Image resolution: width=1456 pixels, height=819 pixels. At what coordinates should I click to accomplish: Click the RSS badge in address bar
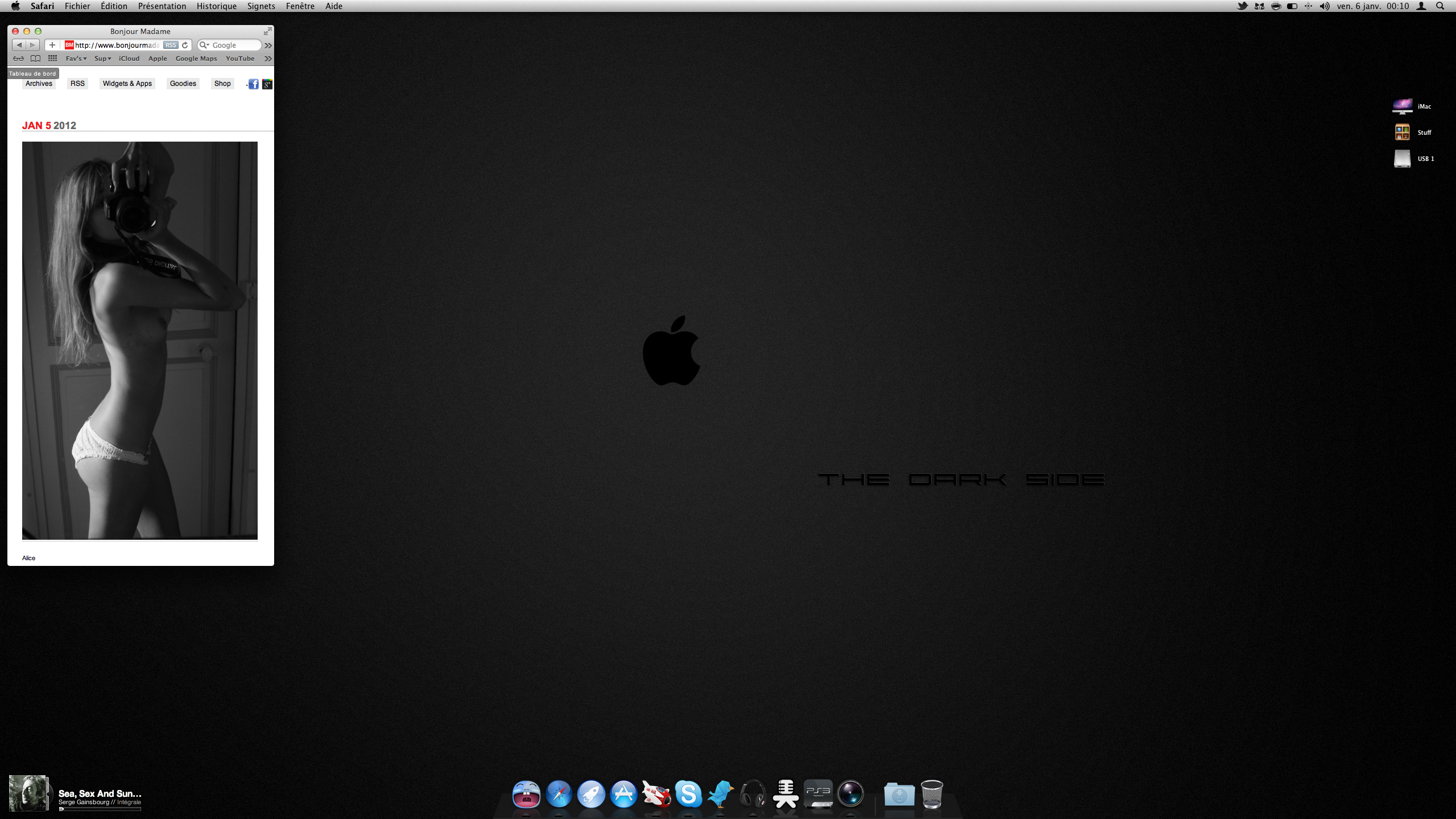tap(171, 45)
